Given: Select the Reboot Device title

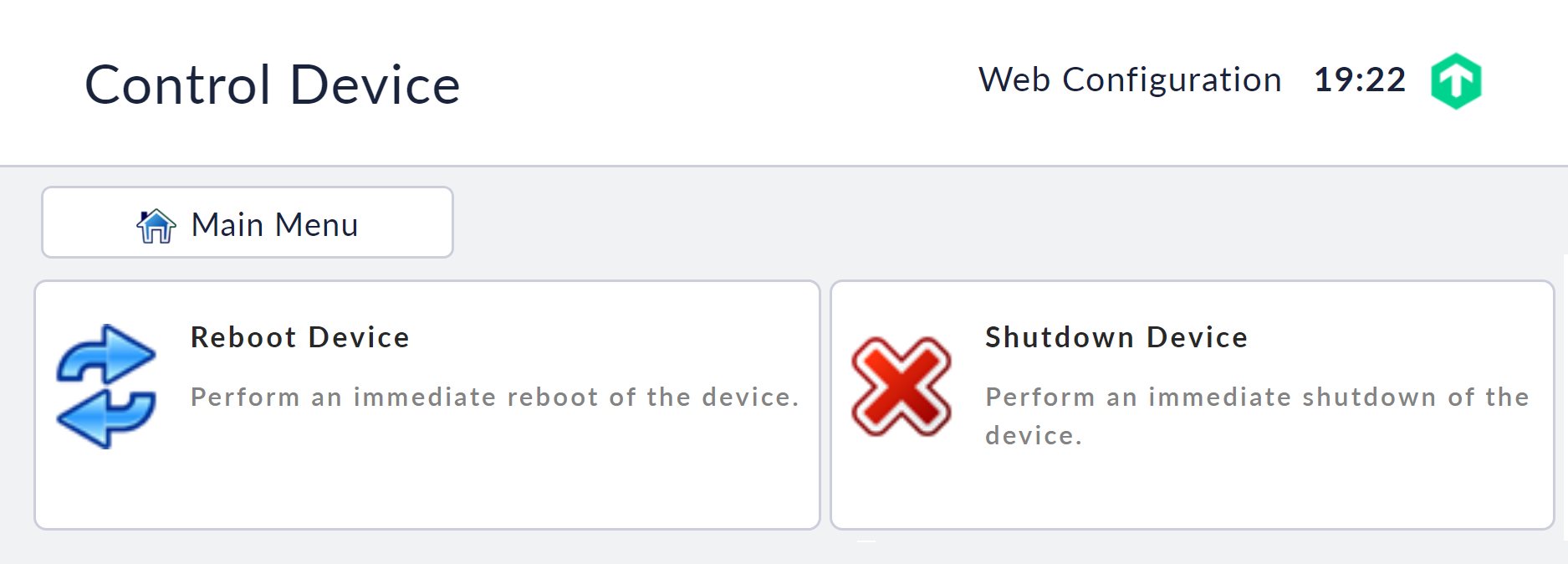Looking at the screenshot, I should [x=300, y=337].
